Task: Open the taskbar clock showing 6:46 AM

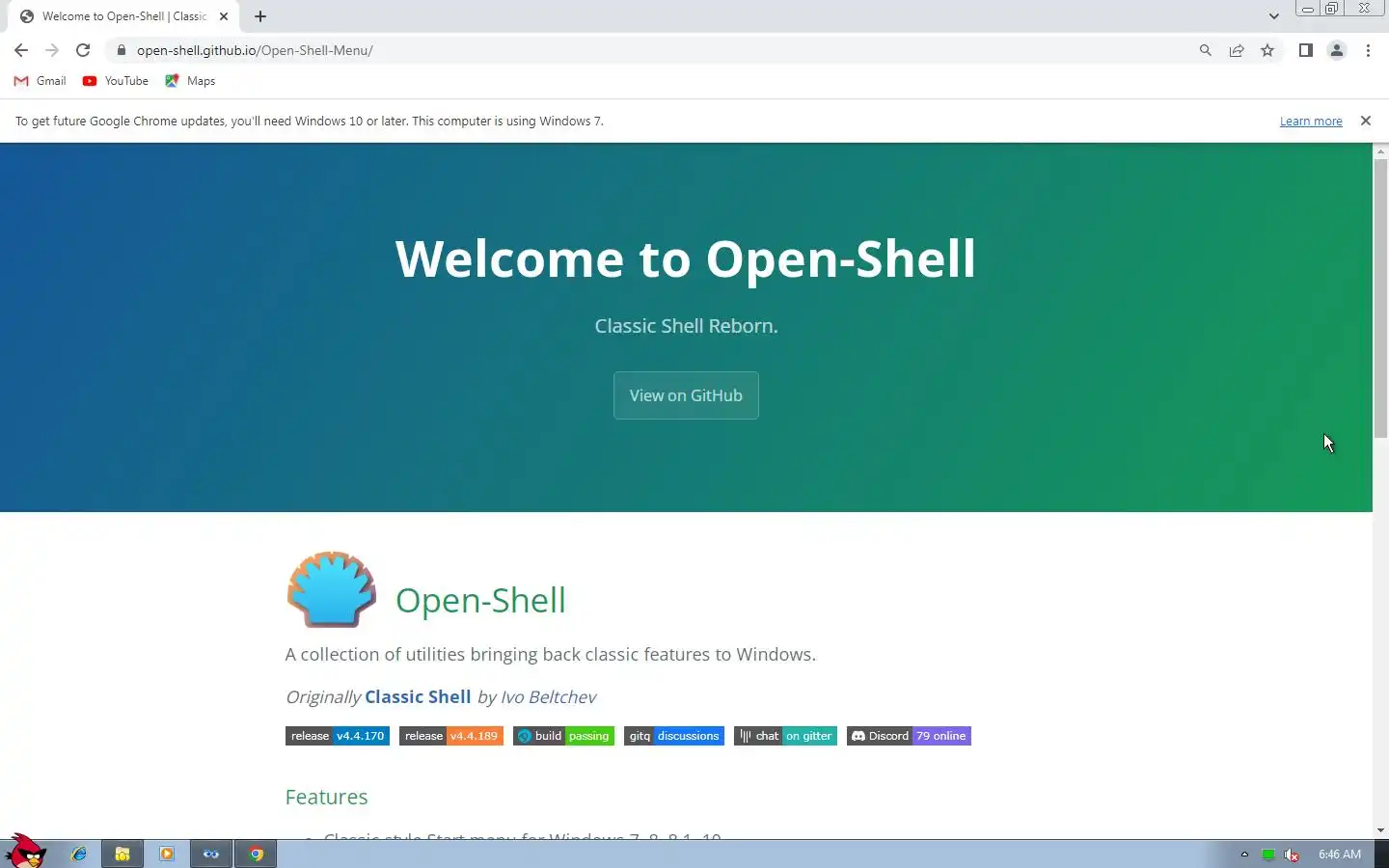Action: pyautogui.click(x=1340, y=854)
